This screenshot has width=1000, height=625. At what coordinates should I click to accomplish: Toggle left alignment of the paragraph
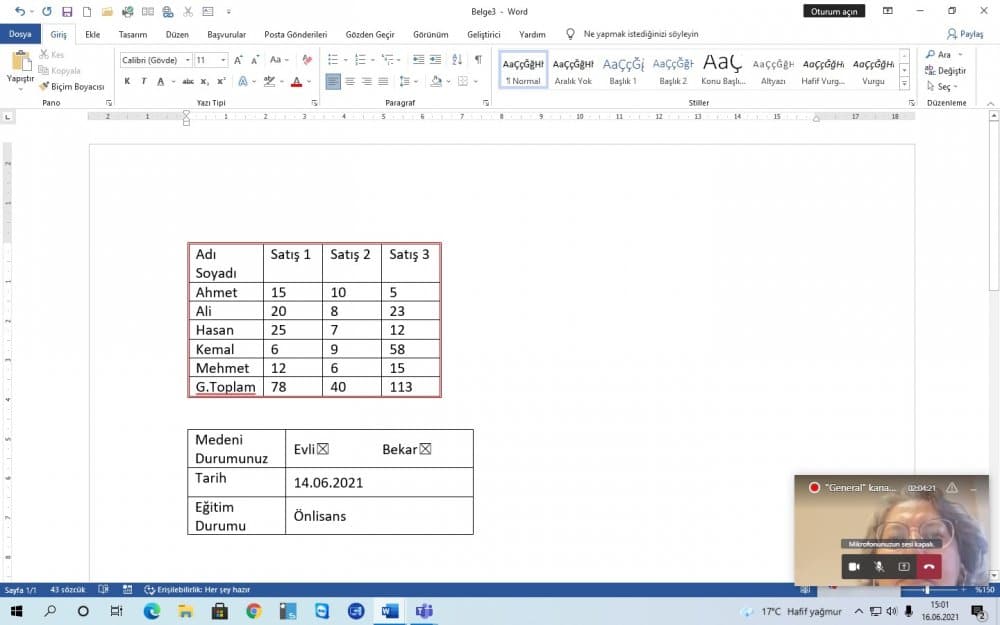tap(333, 81)
